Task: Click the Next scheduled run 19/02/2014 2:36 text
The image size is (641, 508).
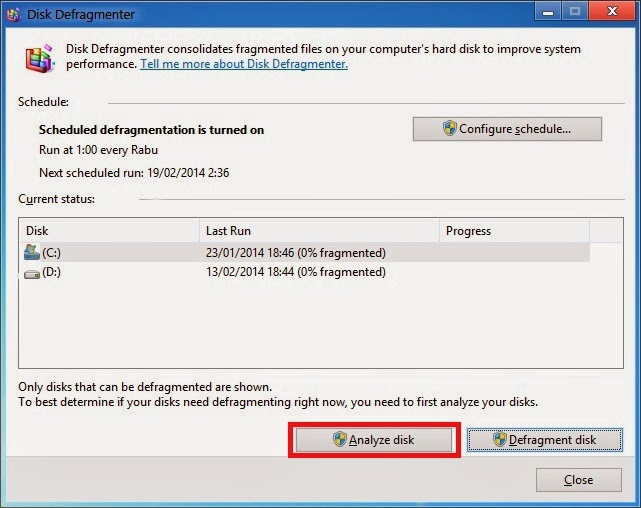Action: pyautogui.click(x=134, y=173)
